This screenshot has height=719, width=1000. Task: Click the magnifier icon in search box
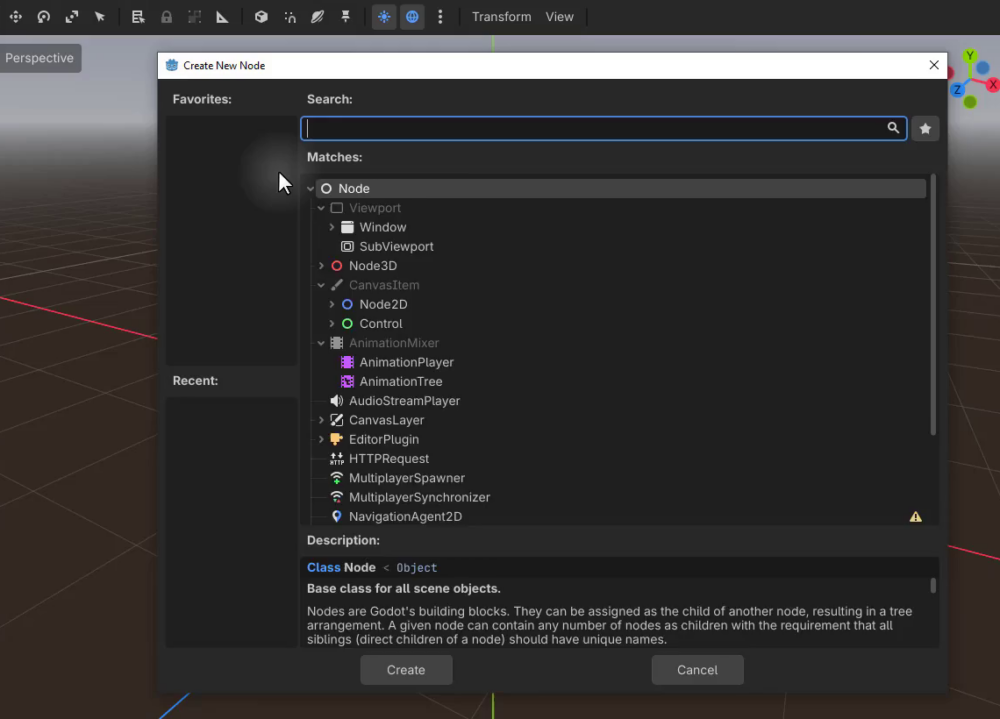[893, 128]
